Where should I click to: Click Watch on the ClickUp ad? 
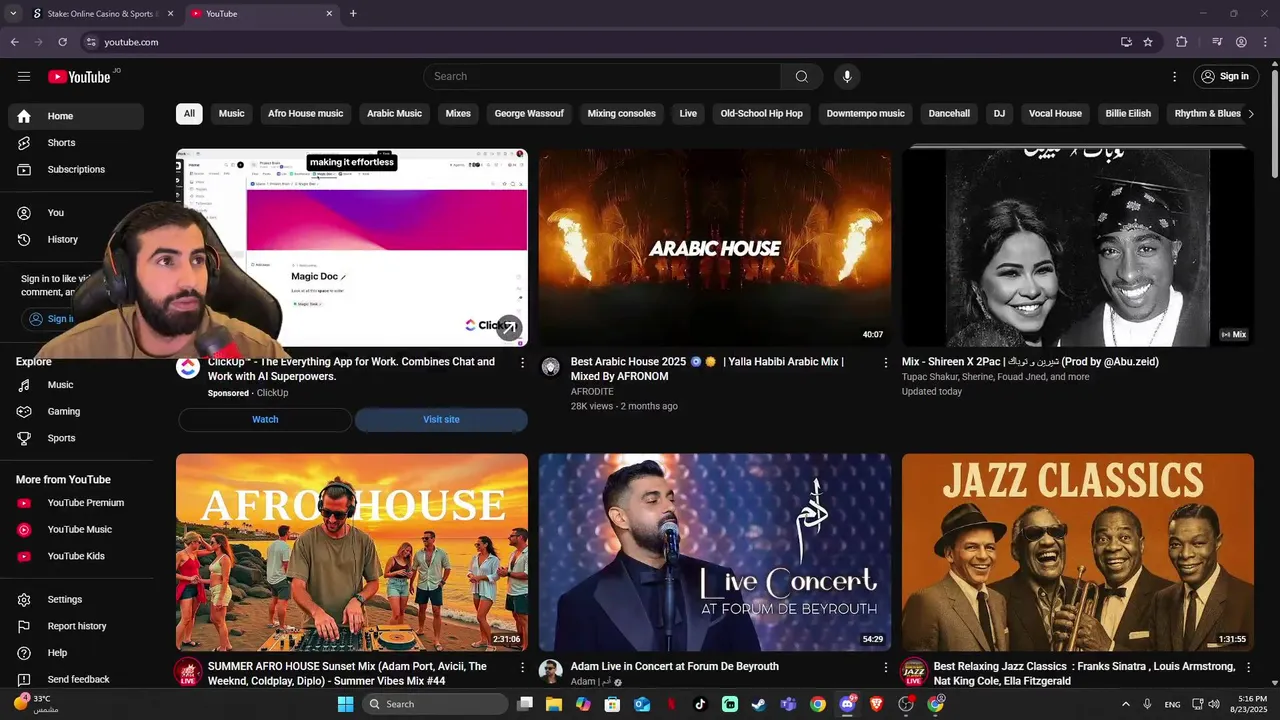pyautogui.click(x=265, y=420)
